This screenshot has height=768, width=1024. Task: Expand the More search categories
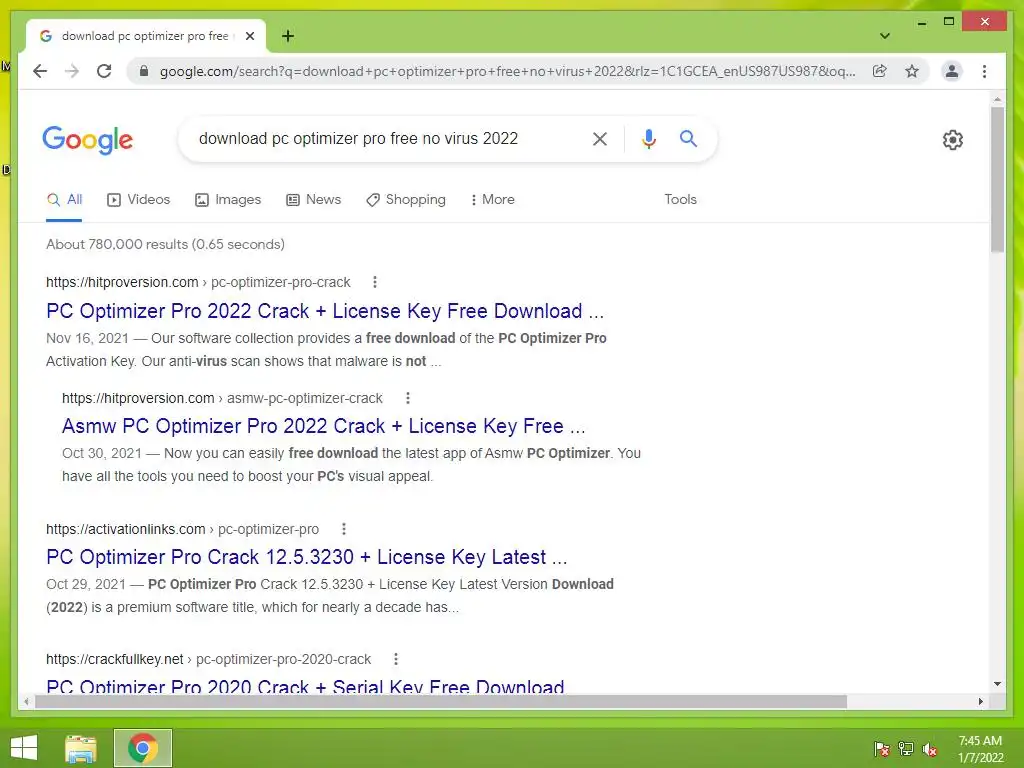492,200
